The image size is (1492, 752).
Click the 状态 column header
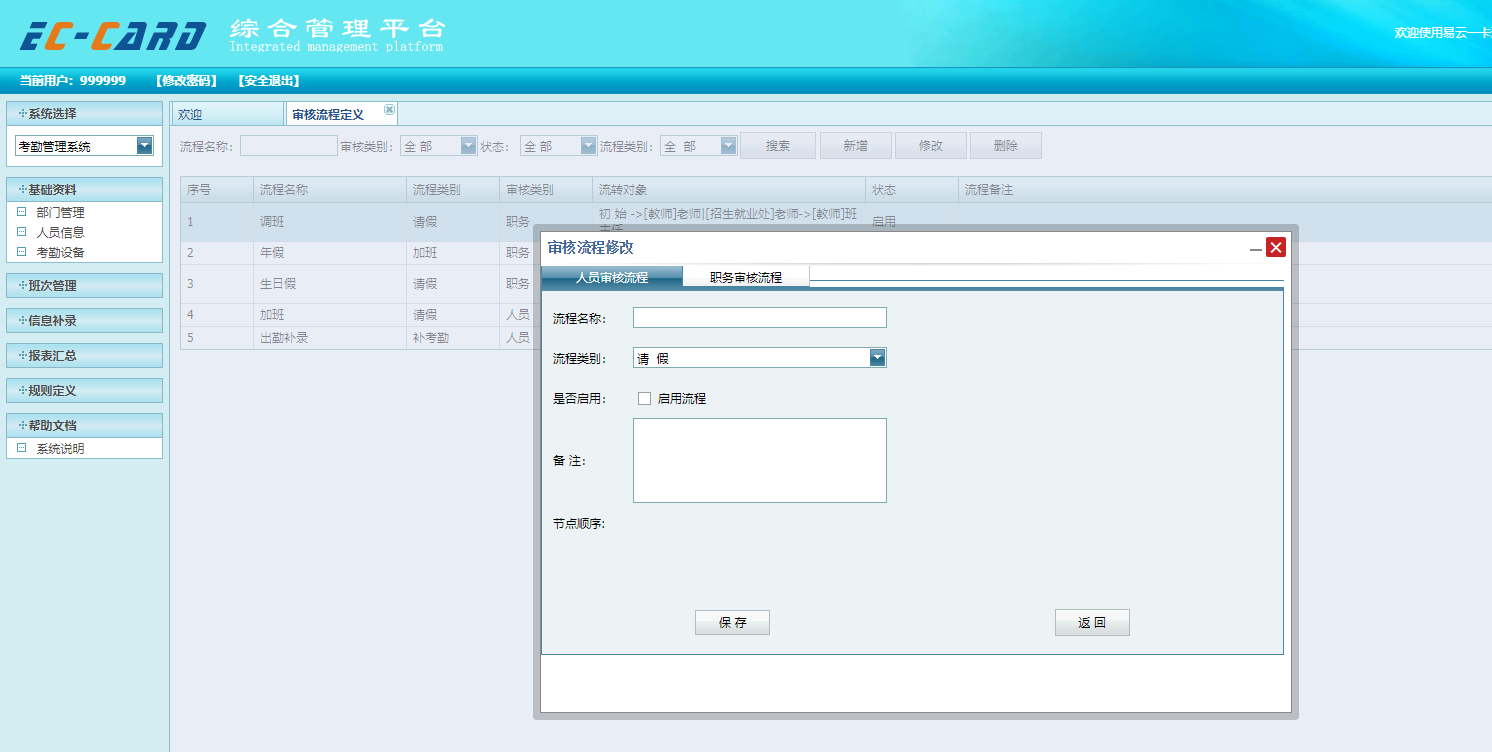pos(912,189)
